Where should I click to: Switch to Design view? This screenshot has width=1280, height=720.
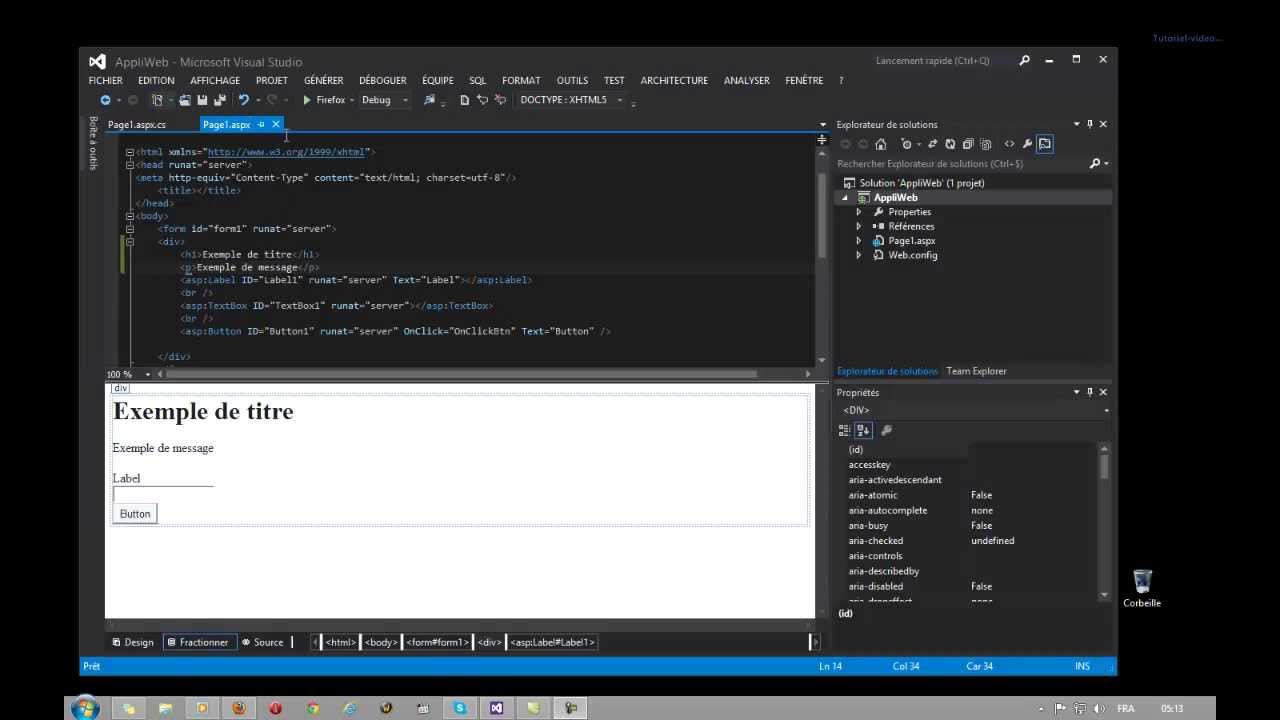click(133, 642)
